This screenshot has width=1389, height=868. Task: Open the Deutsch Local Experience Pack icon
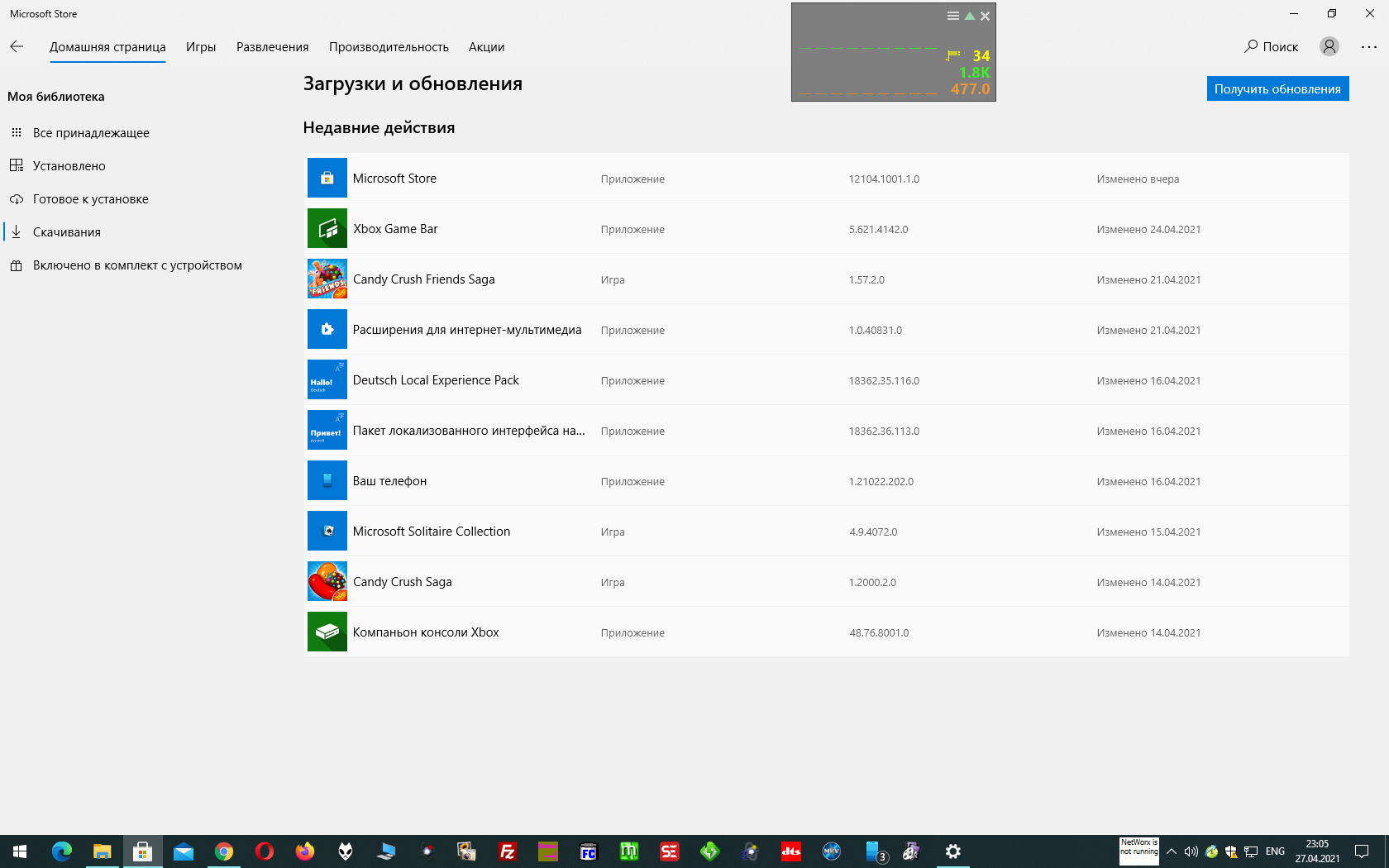[x=327, y=379]
